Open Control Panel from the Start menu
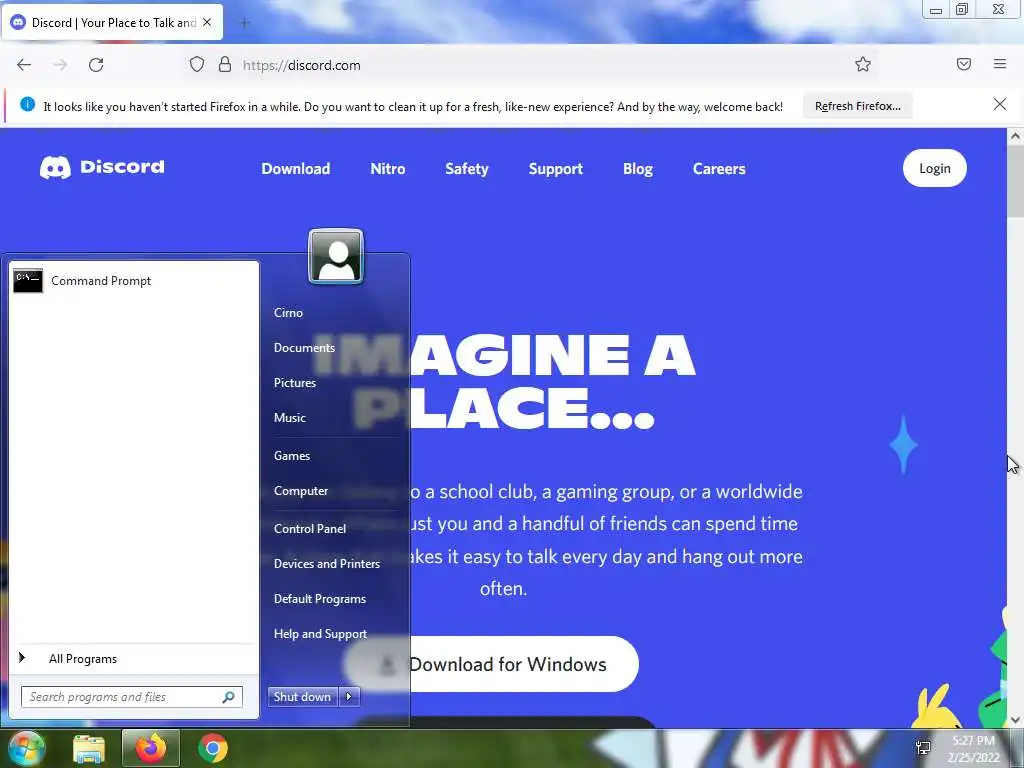The height and width of the screenshot is (768, 1024). [x=310, y=529]
